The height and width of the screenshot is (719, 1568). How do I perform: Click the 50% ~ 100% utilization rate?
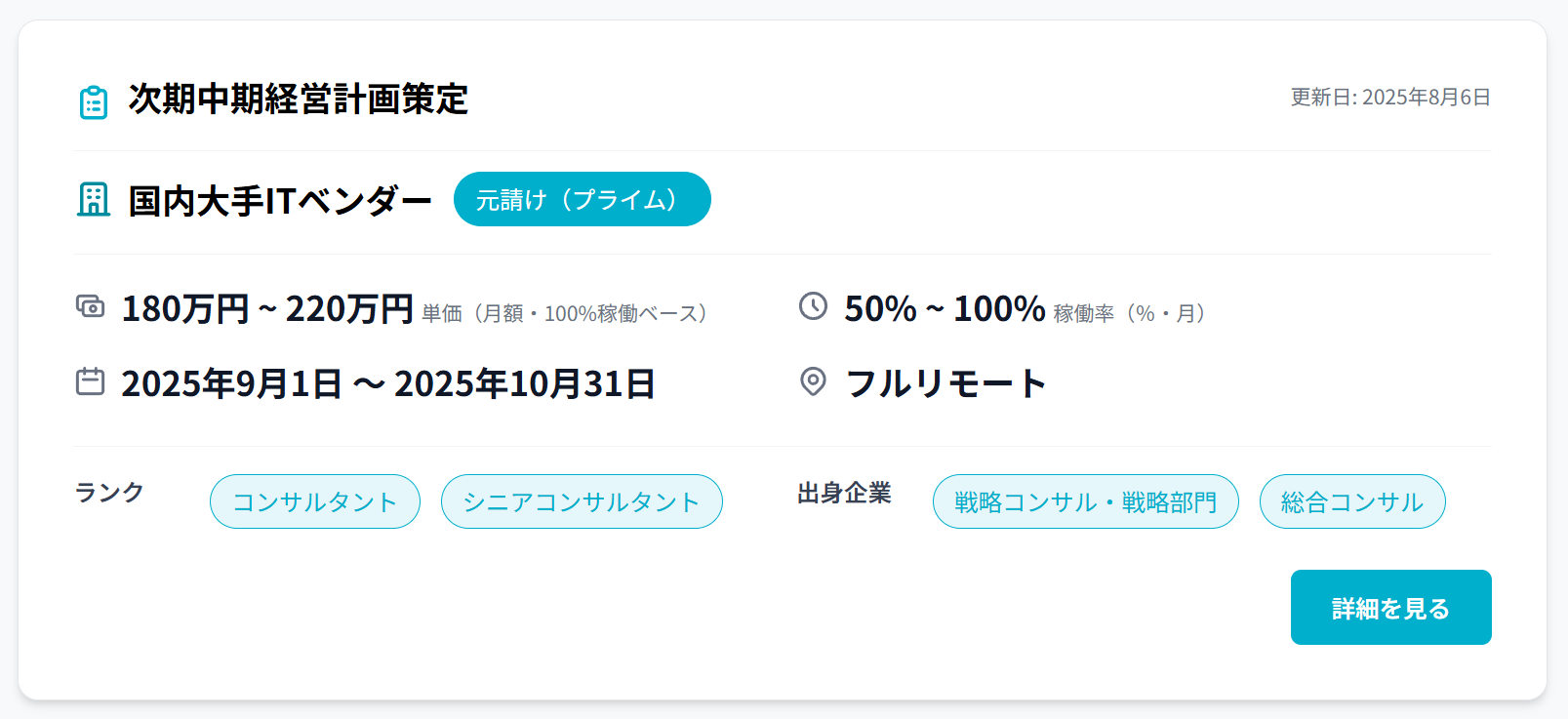tap(945, 309)
